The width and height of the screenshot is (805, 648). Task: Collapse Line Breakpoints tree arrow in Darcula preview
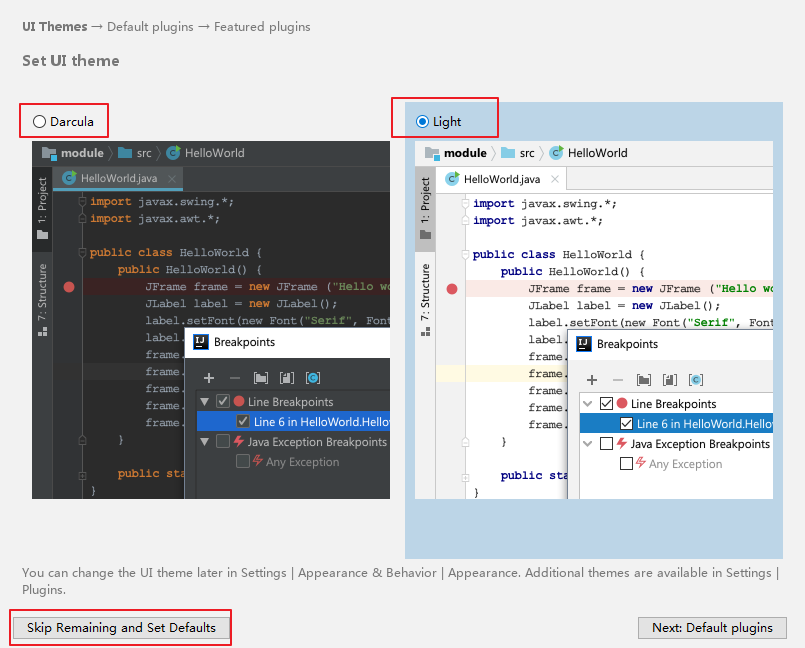pyautogui.click(x=205, y=402)
